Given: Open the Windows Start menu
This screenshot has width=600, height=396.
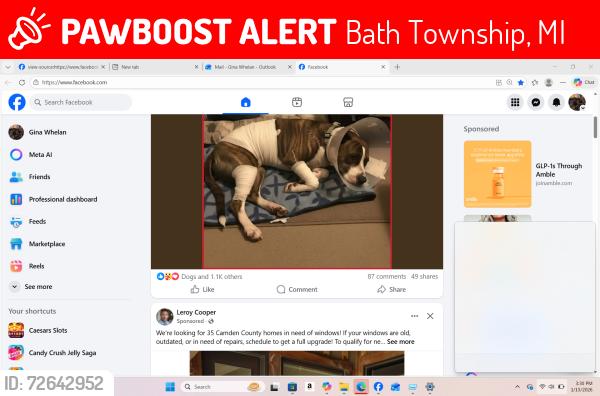Looking at the screenshot, I should click(170, 387).
